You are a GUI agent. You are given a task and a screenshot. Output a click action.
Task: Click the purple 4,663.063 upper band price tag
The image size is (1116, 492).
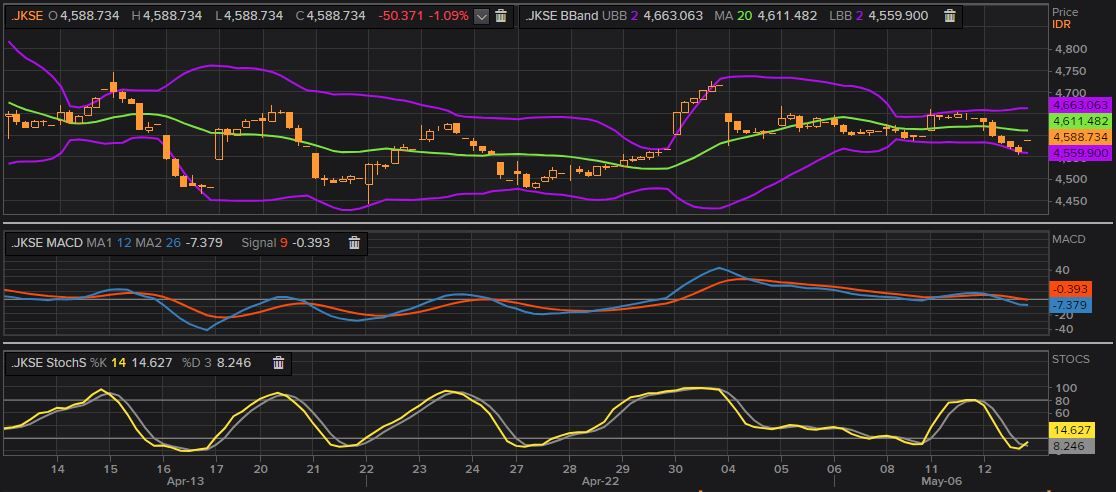(1080, 105)
